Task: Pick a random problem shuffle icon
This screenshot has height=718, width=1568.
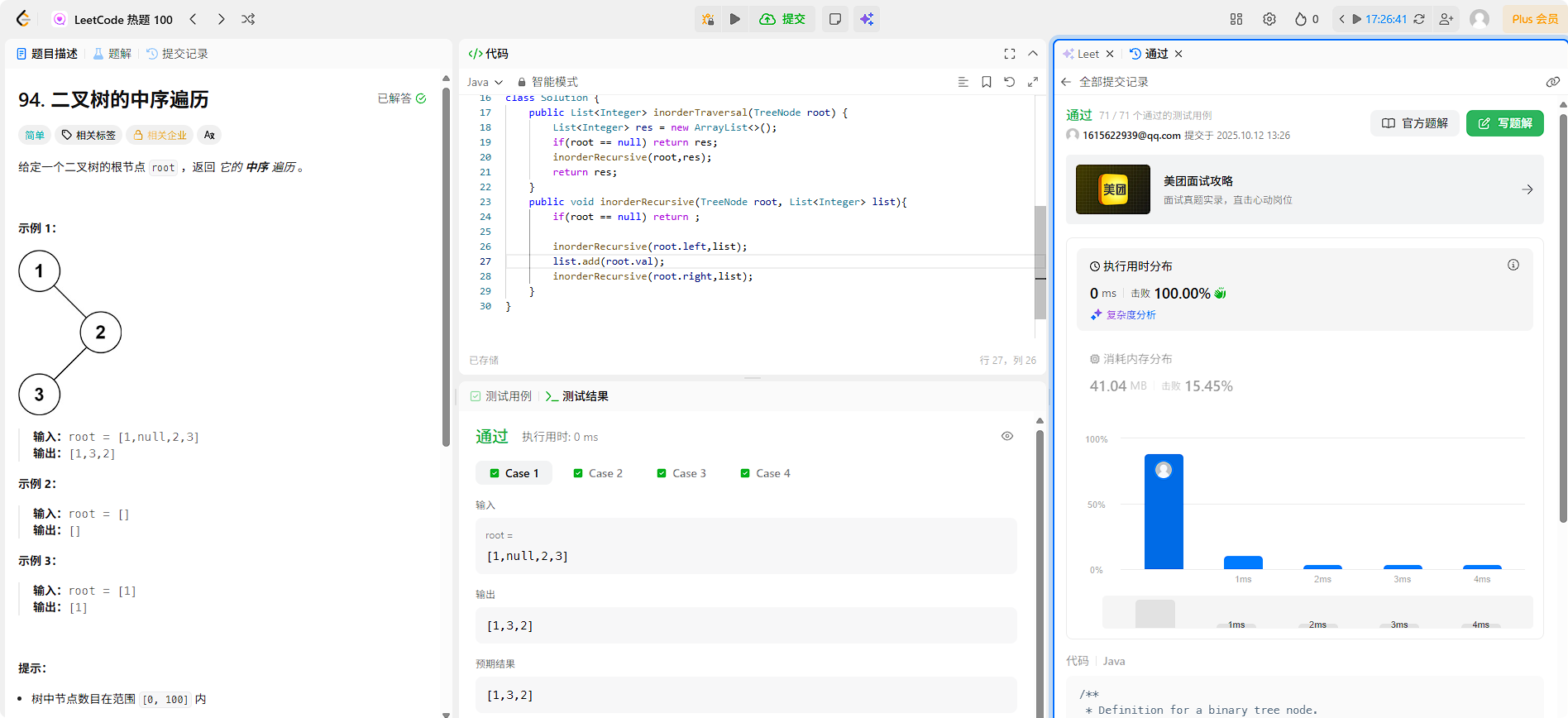Action: 248,19
